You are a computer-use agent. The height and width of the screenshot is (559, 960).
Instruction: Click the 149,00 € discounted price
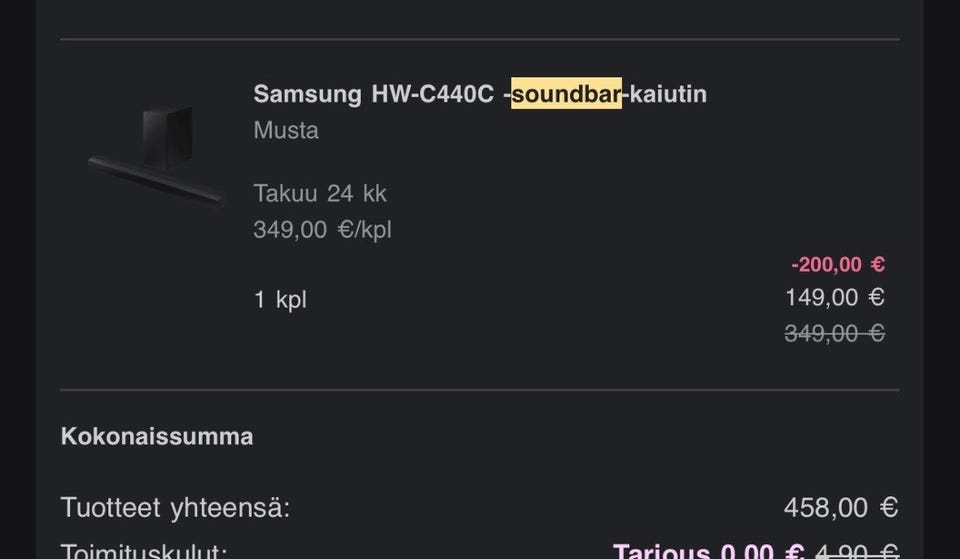click(x=834, y=297)
